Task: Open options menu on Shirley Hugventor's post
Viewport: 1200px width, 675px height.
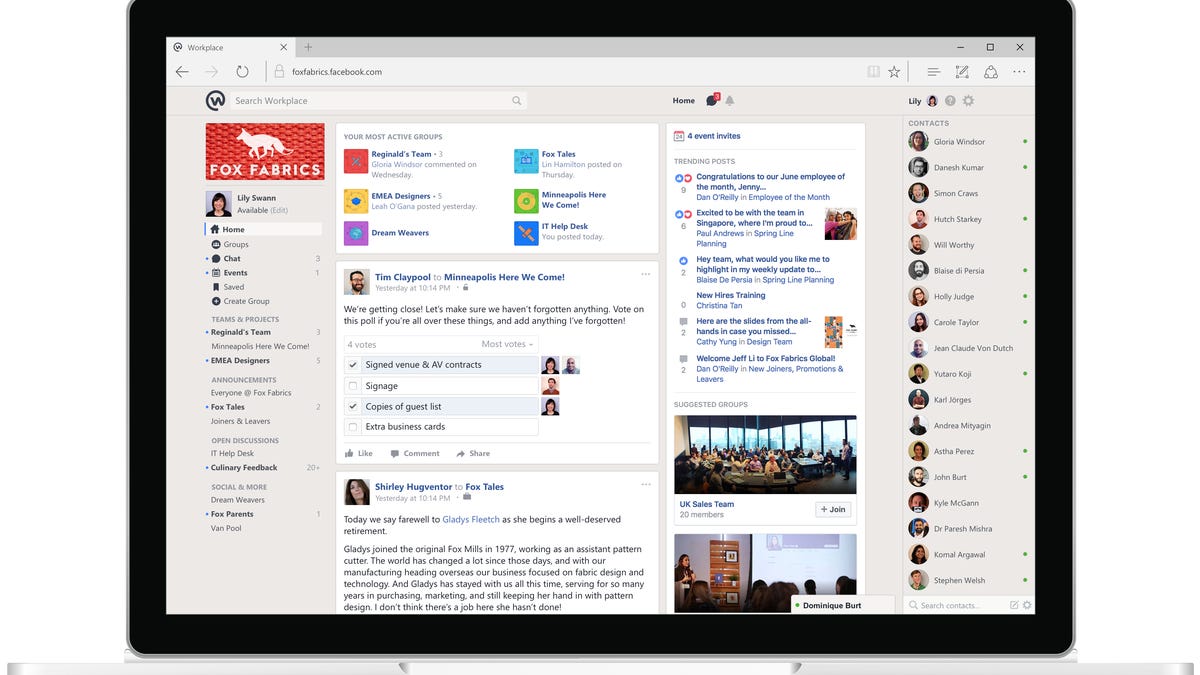Action: [645, 484]
